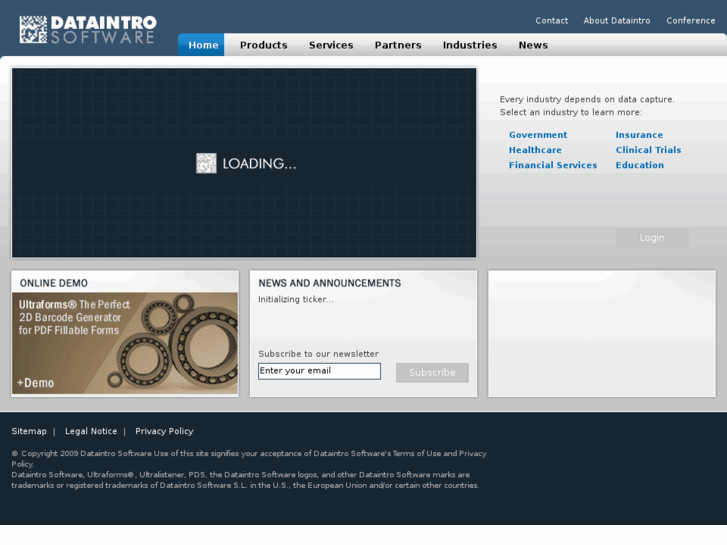Click the +Demo label on banner
The height and width of the screenshot is (545, 727).
click(x=35, y=383)
